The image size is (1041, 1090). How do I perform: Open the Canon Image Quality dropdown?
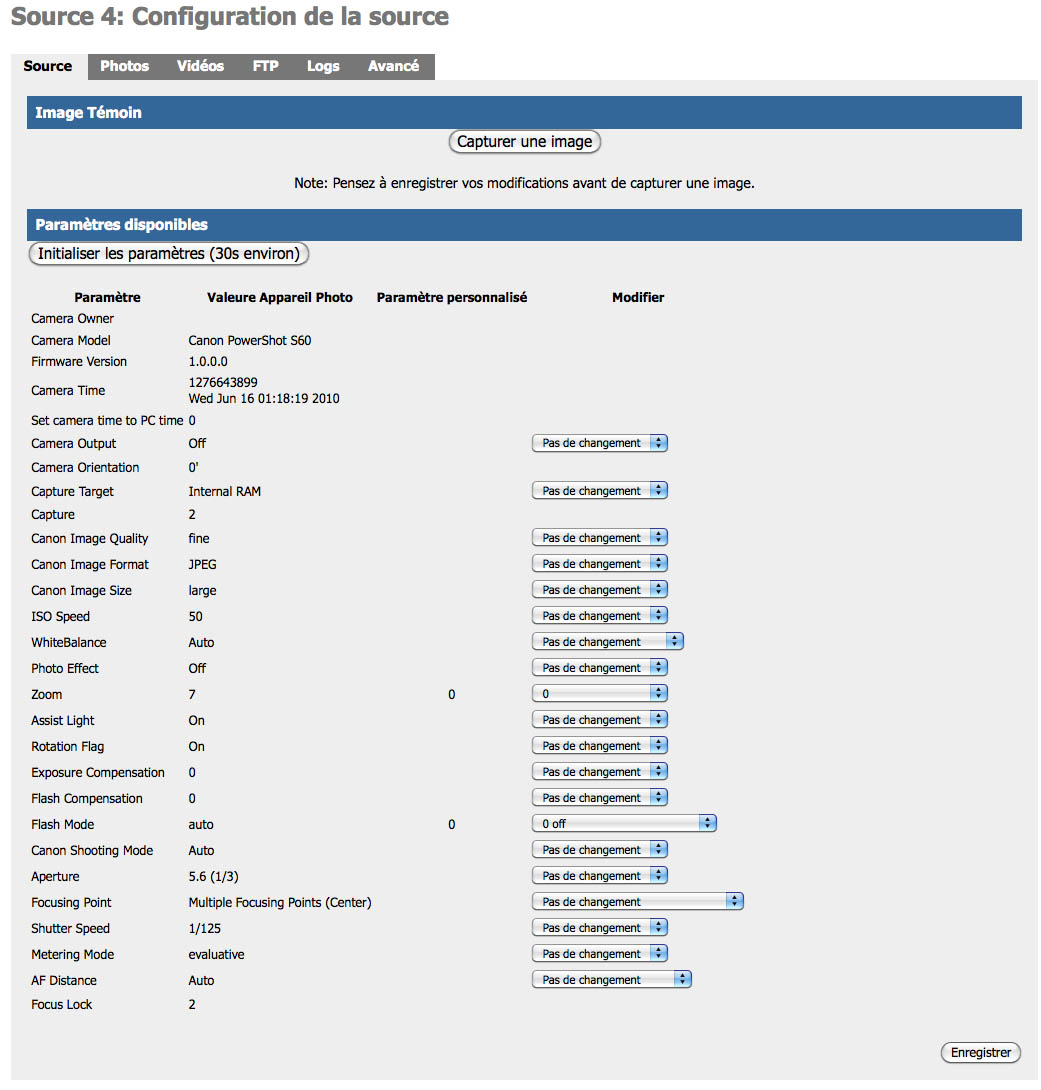(x=599, y=538)
